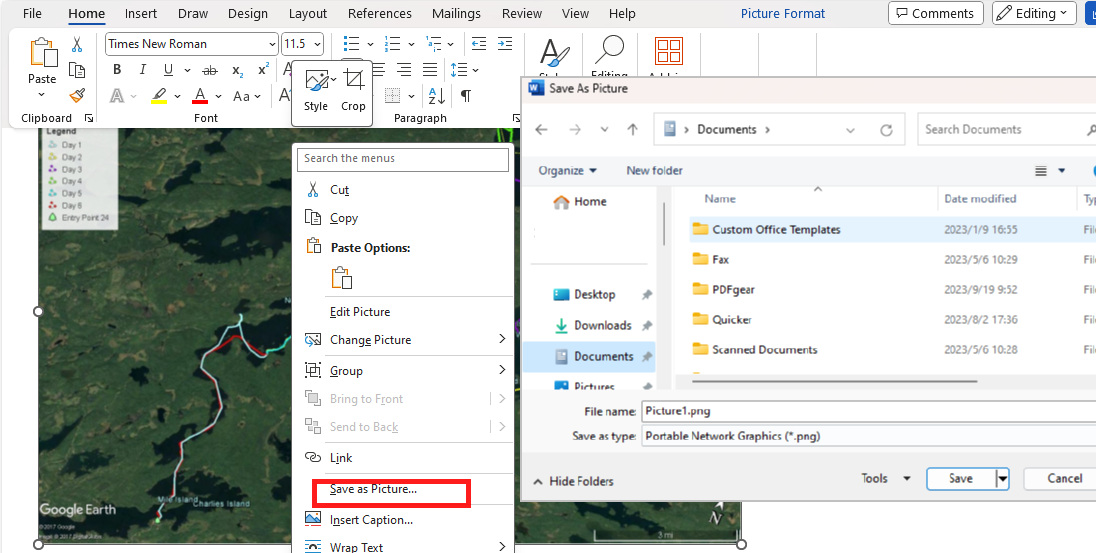The image size is (1096, 553).
Task: Click the Cut scissors icon in ribbon
Action: (77, 45)
